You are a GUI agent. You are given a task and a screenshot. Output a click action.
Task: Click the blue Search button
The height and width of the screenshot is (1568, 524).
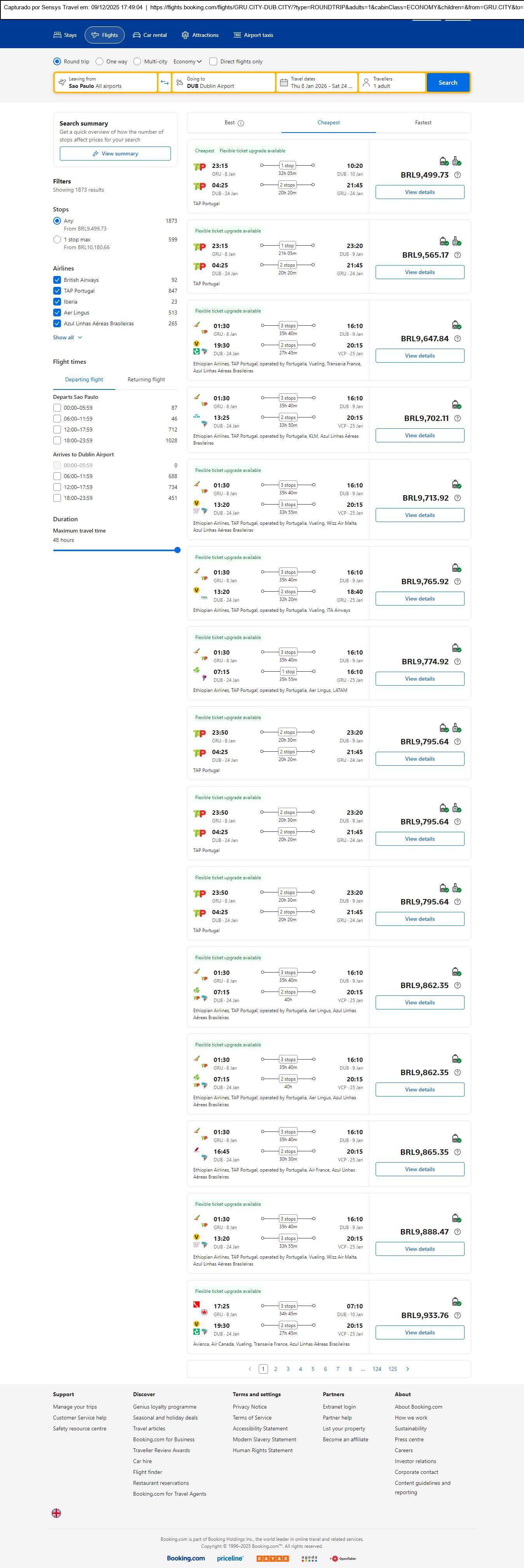pyautogui.click(x=448, y=83)
